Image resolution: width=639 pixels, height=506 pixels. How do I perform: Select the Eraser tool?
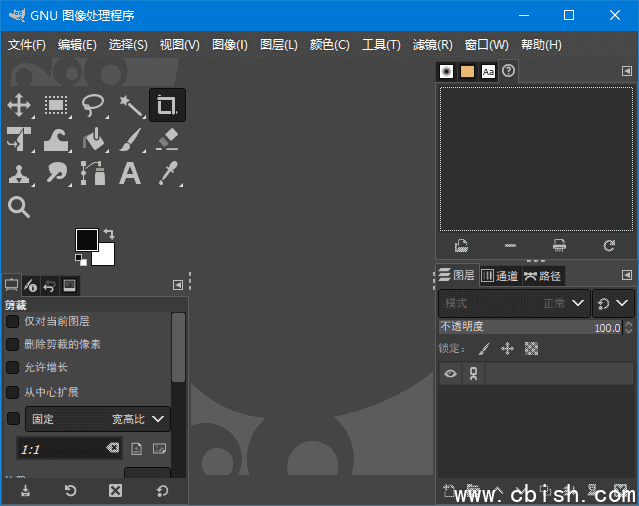[x=167, y=139]
